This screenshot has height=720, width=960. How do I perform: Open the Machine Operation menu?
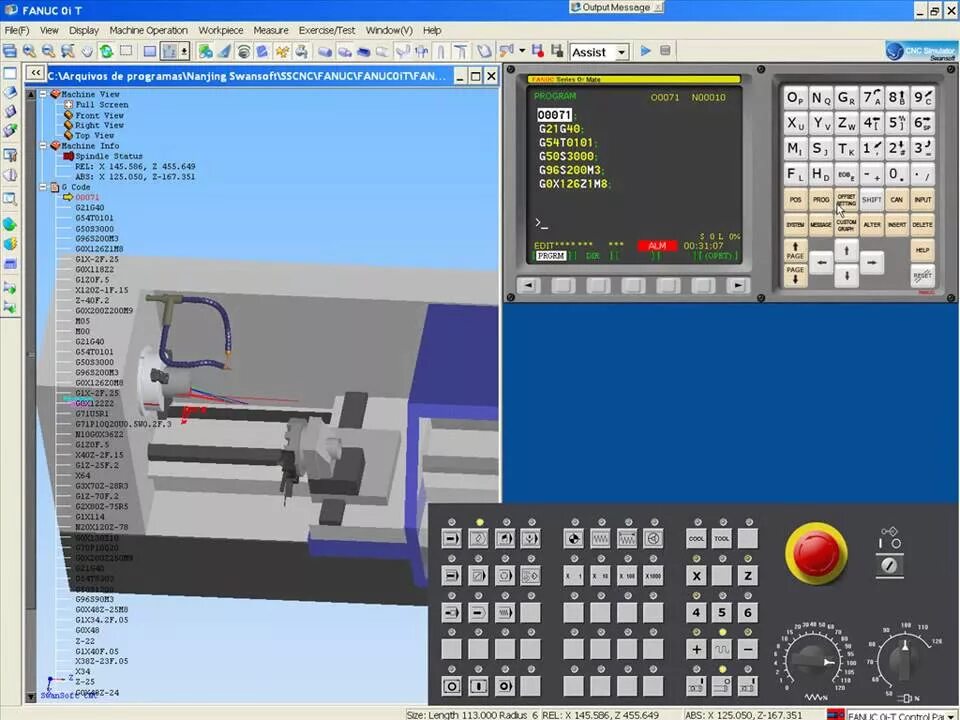(x=148, y=30)
